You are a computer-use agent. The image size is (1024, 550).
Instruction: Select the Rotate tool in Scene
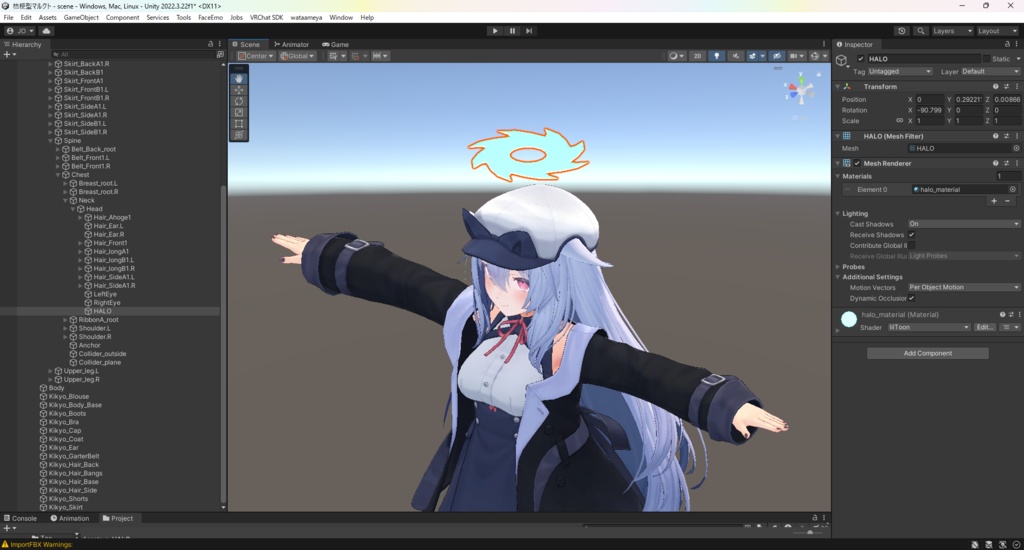pyautogui.click(x=239, y=101)
